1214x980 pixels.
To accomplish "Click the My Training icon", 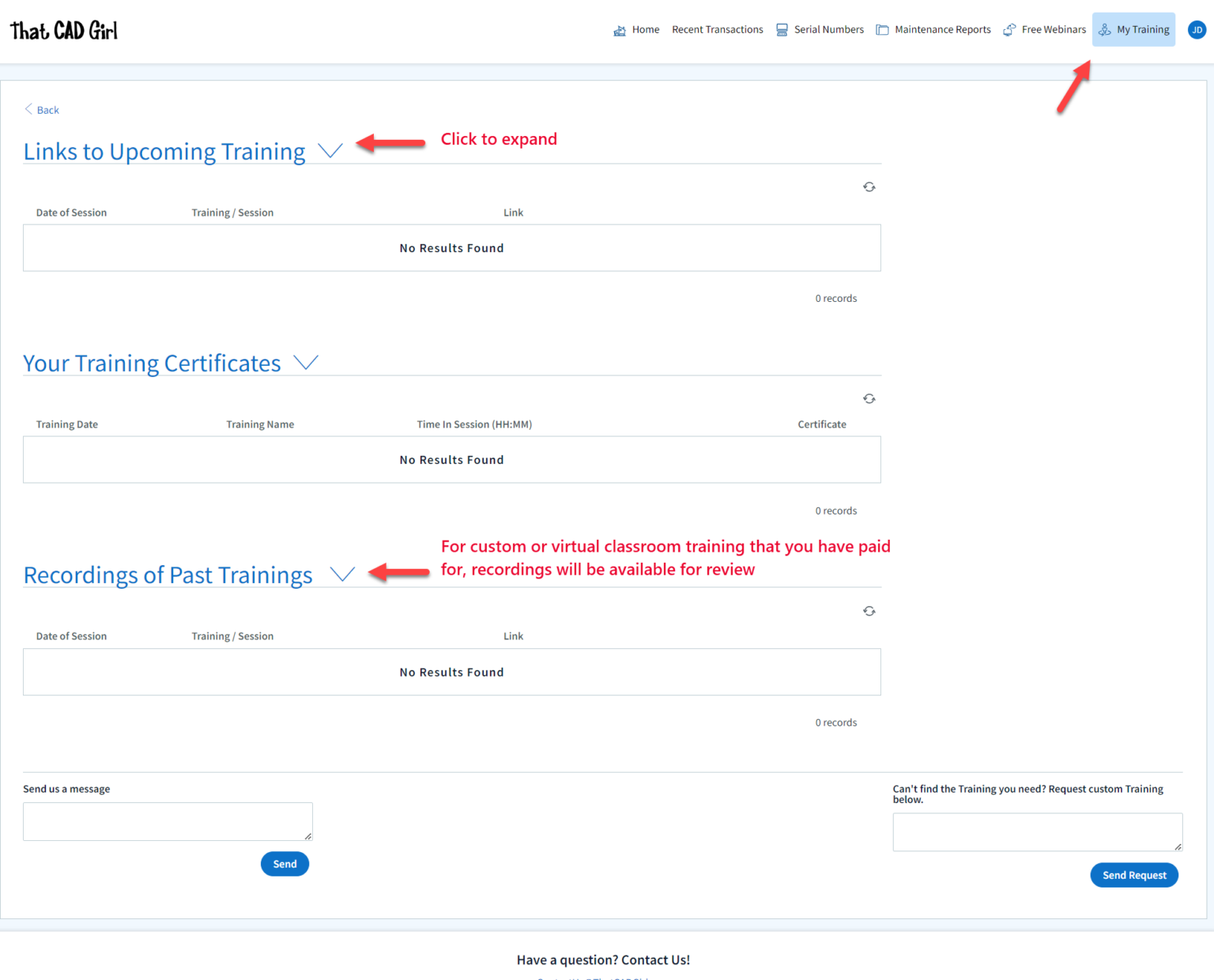I will click(1104, 29).
